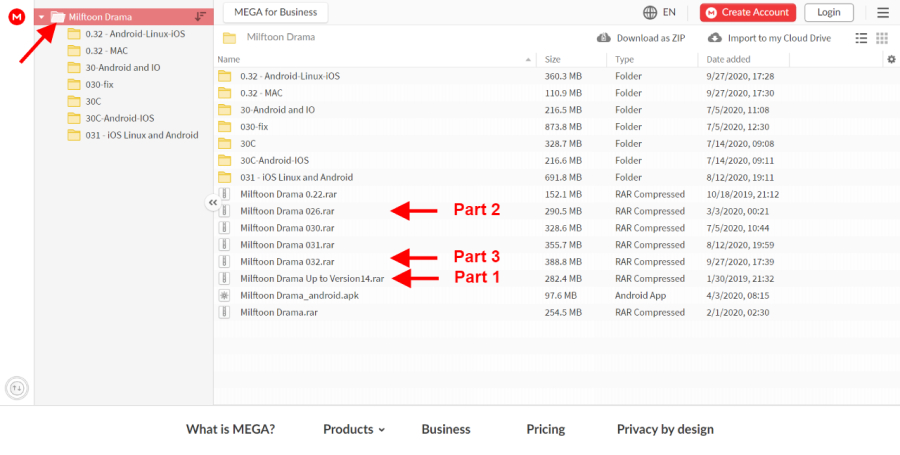Select 30-Android and IO in sidebar tree

tap(124, 68)
